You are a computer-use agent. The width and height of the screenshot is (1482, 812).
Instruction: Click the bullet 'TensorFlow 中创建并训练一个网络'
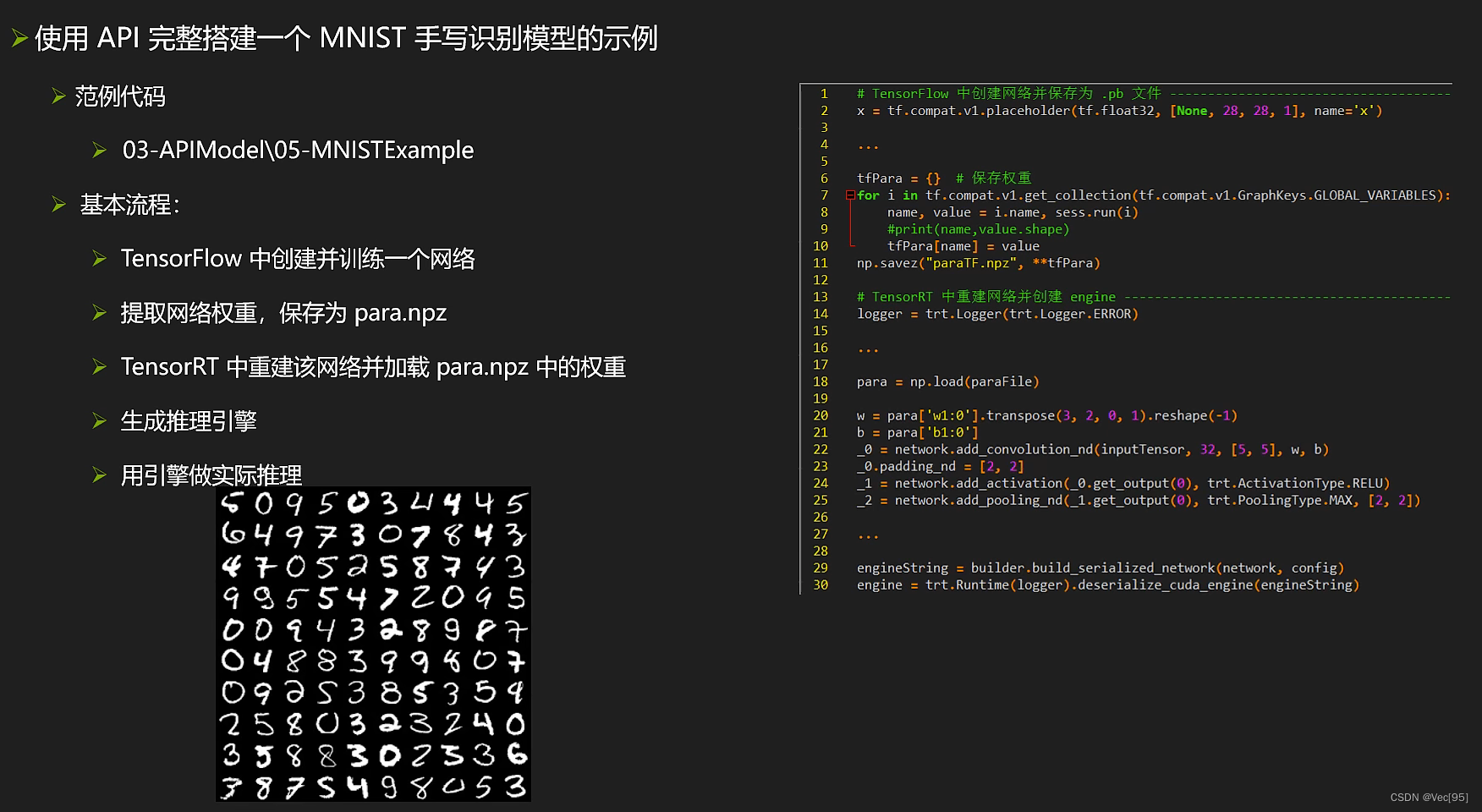298,259
